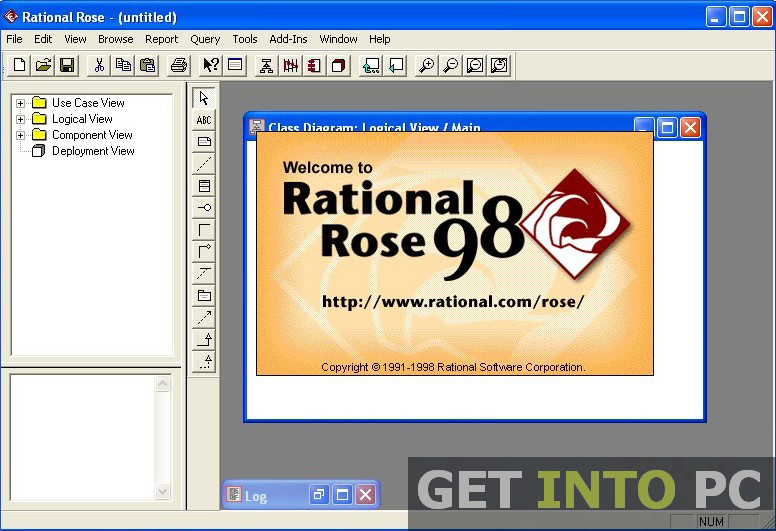Screen dimensions: 776x531
Task: Minimize the Rational Rose main window
Action: click(716, 17)
